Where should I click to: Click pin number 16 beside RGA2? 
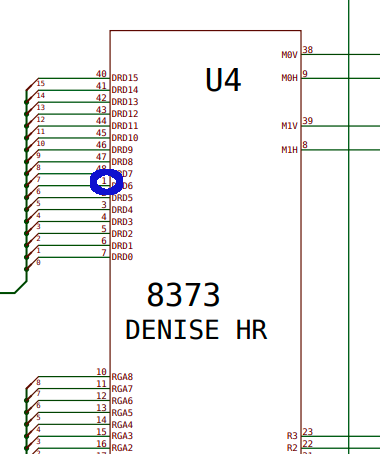101,444
